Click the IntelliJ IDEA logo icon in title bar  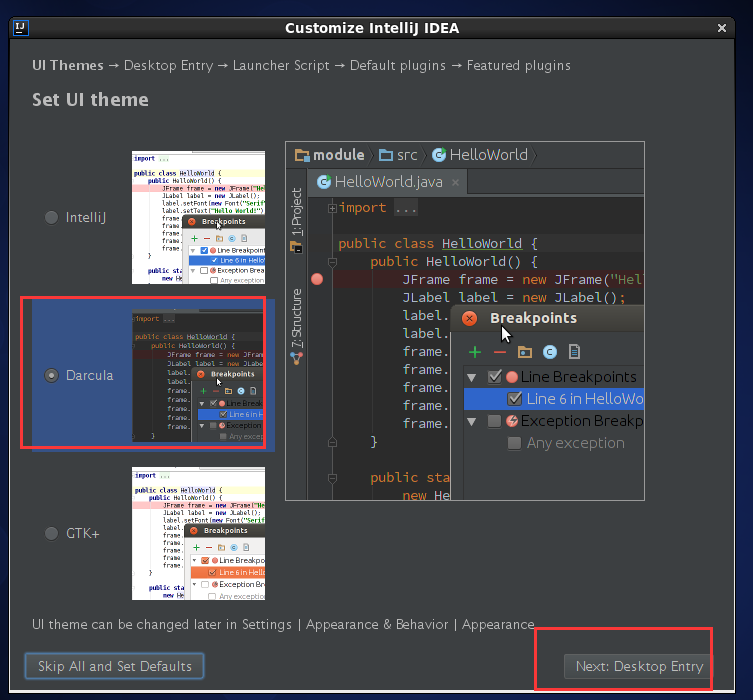point(21,28)
